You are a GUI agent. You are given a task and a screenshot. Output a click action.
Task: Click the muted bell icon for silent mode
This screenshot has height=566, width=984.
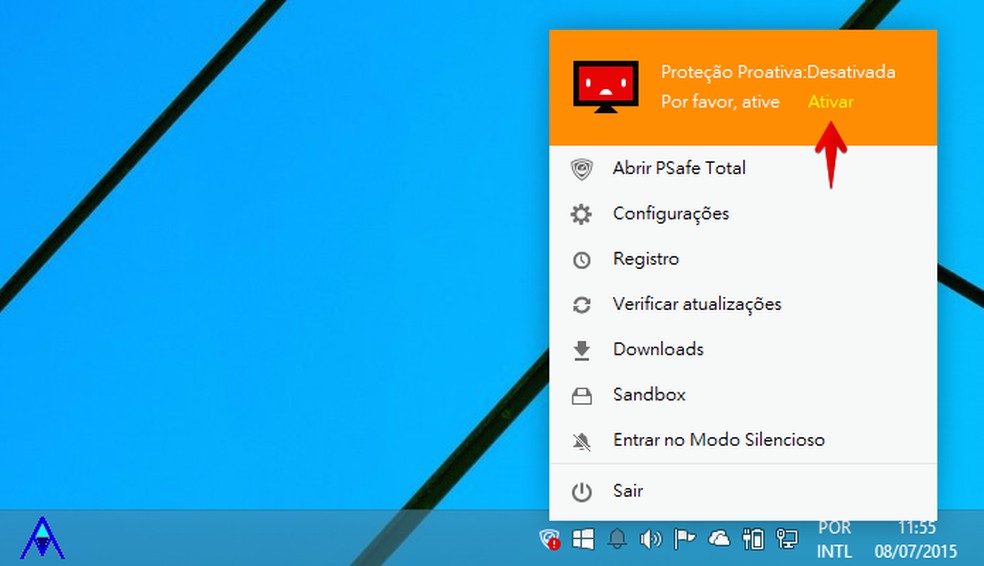point(582,442)
